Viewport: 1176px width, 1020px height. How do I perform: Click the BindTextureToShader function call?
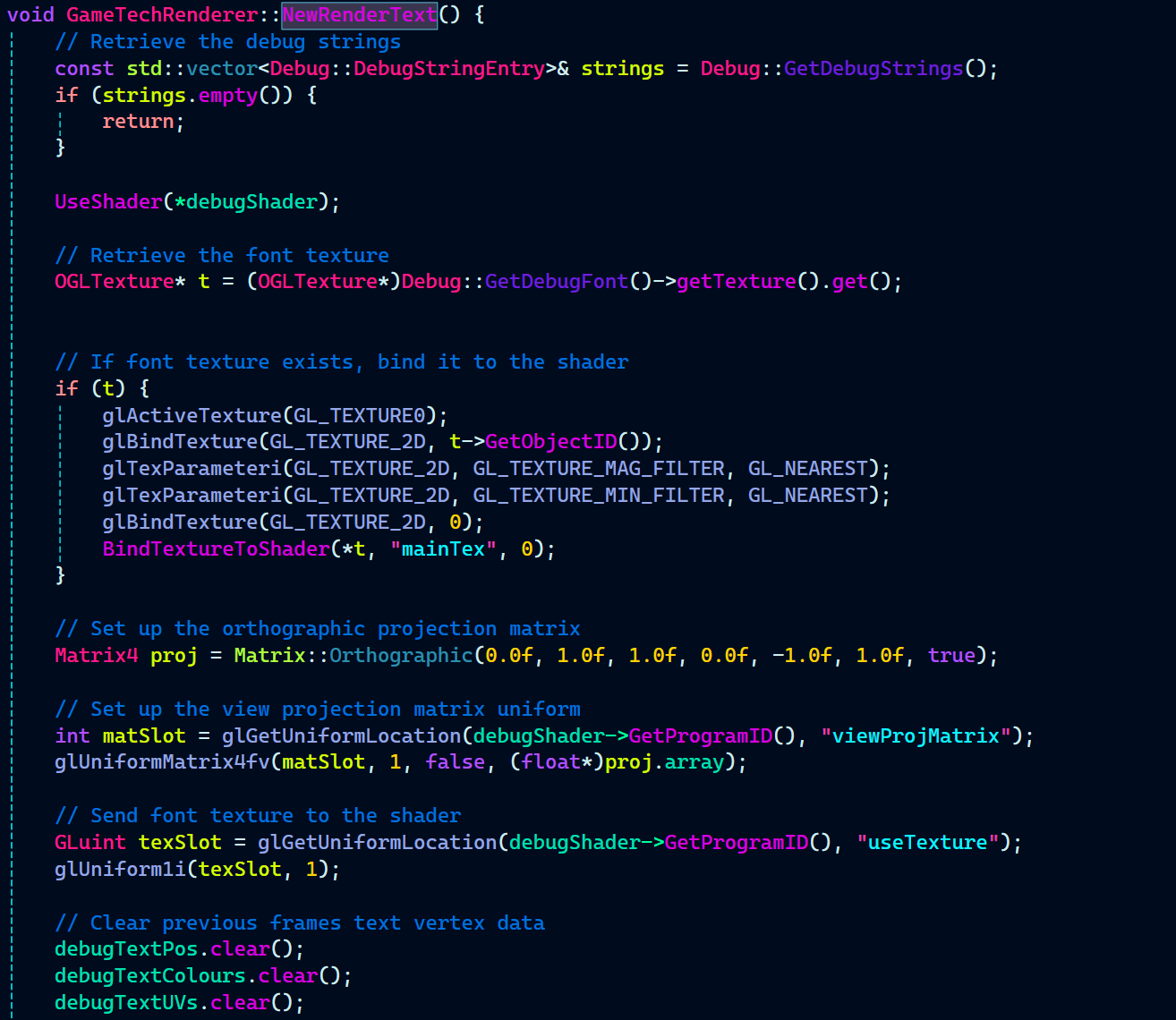point(216,549)
